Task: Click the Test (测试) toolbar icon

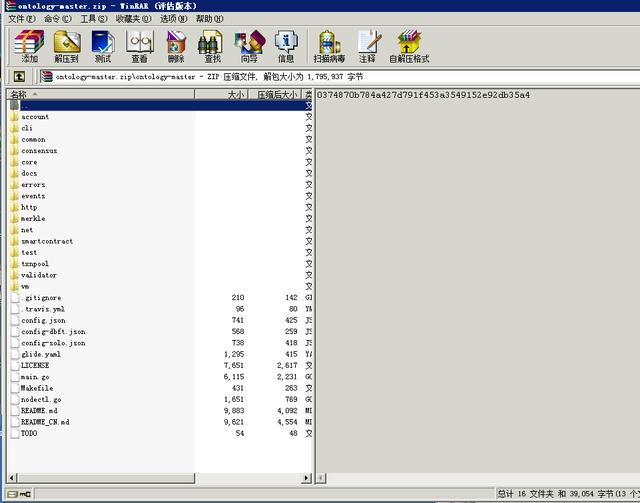Action: coord(103,46)
